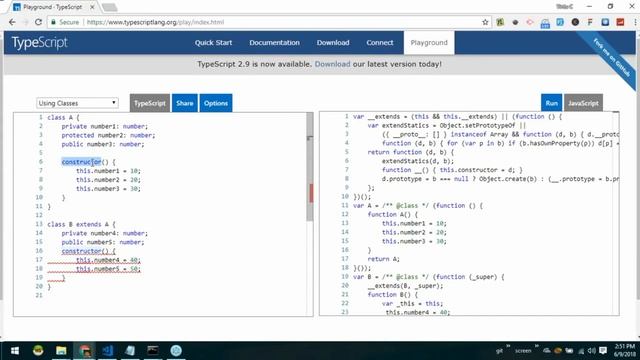Click the orange F extension icon
640x360 pixels.
(x=590, y=22)
